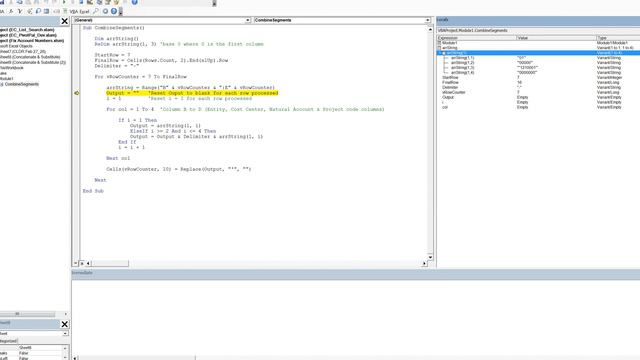The height and width of the screenshot is (360, 640).
Task: Select the Output variable in Locals
Action: pos(448,97)
